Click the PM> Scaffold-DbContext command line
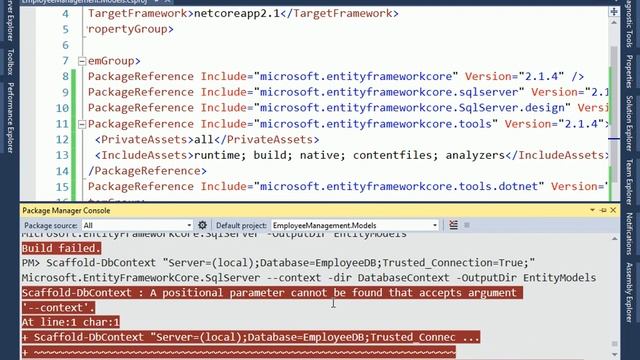Viewport: 640px width, 360px height. pos(278,262)
